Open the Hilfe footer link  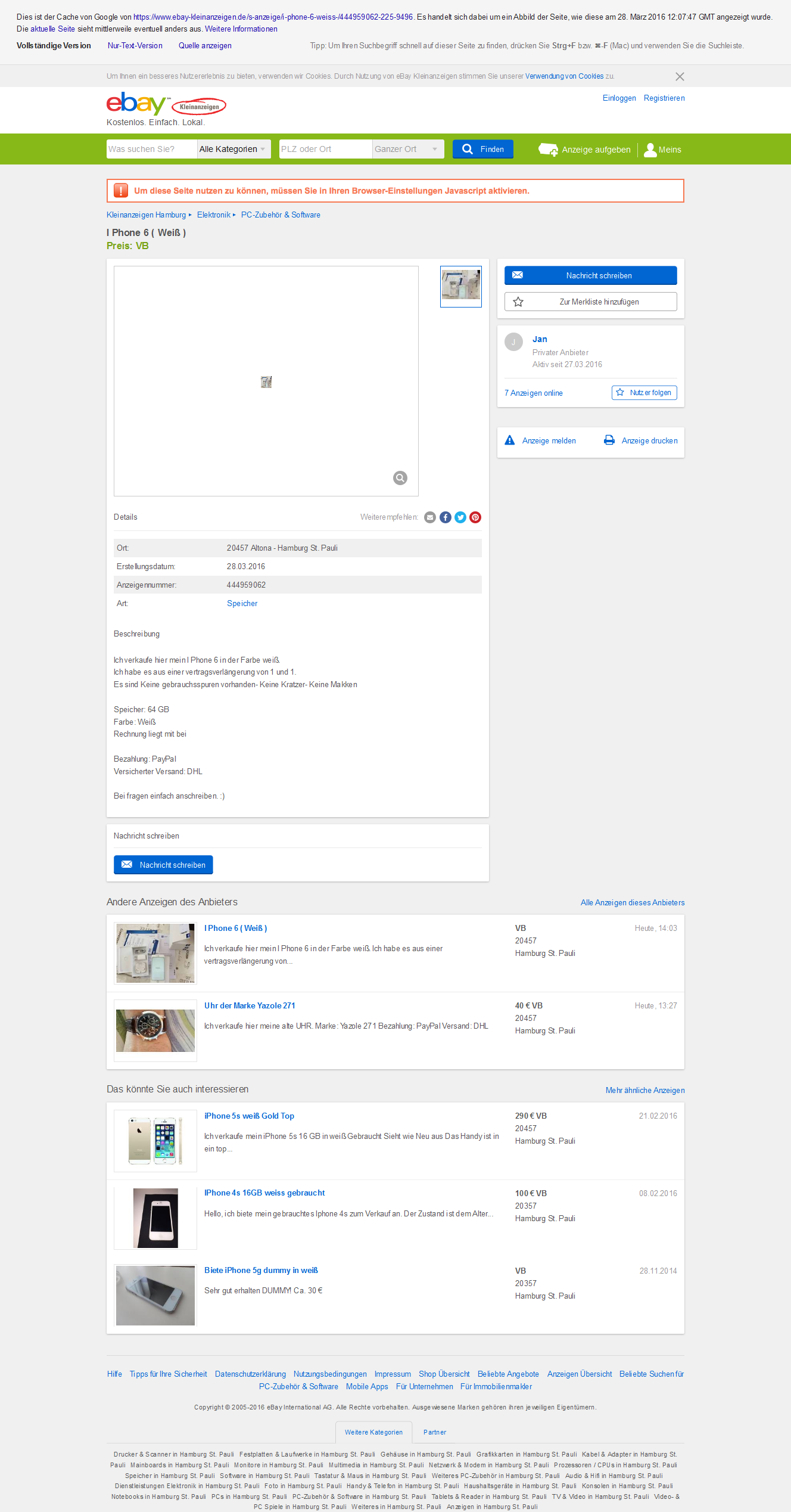click(x=114, y=1374)
